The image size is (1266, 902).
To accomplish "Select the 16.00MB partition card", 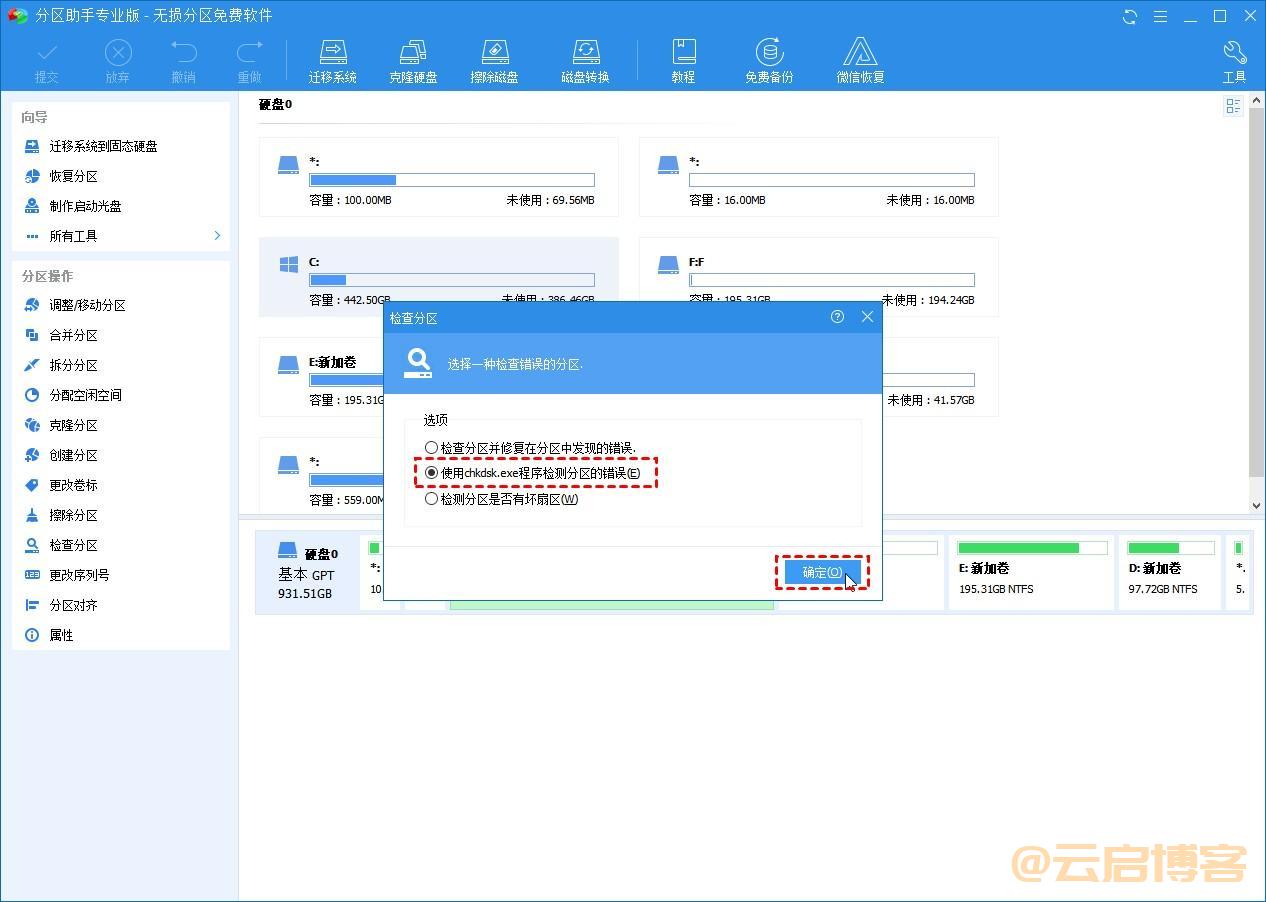I will click(818, 177).
